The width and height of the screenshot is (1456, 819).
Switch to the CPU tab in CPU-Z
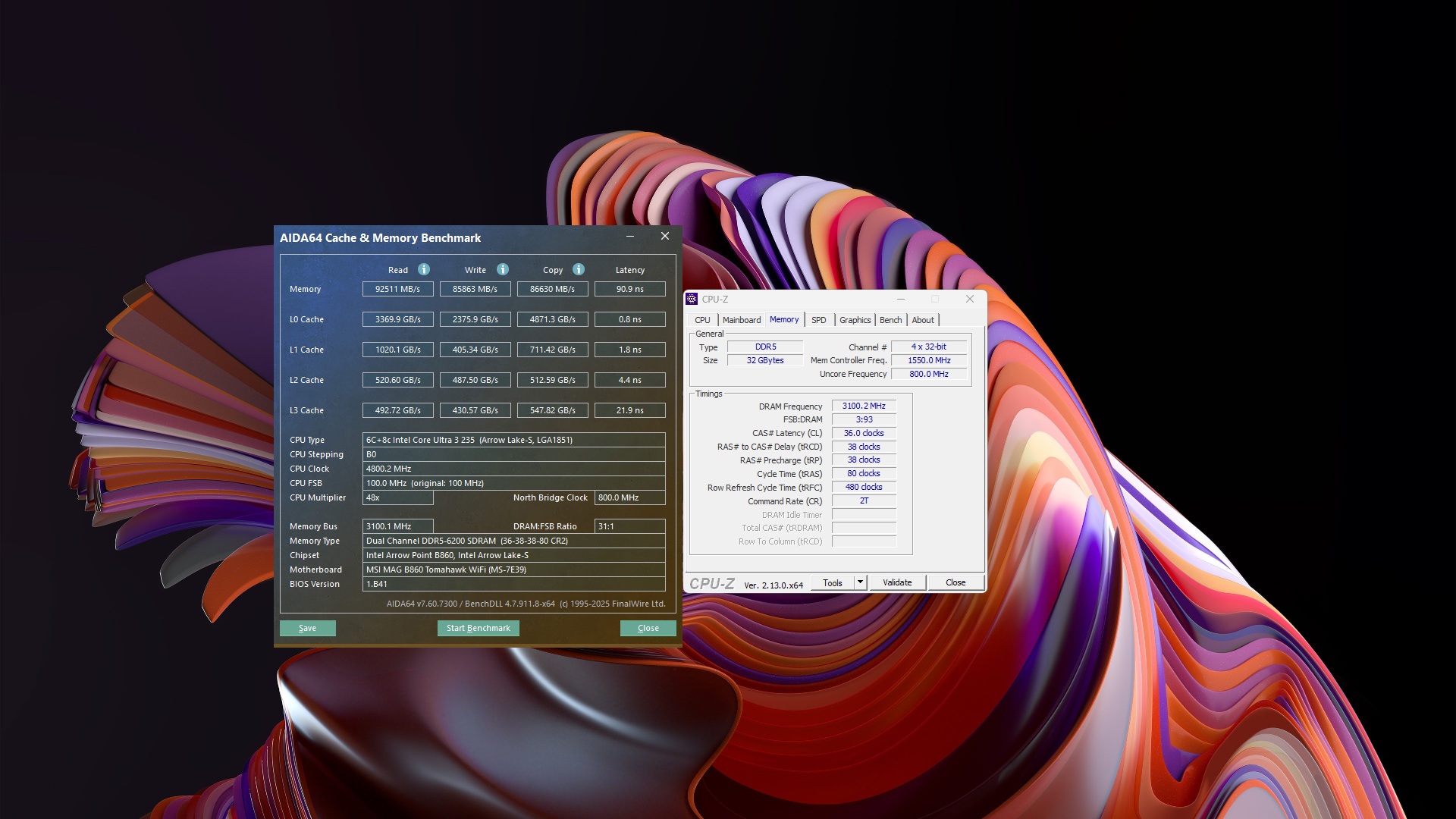(x=703, y=320)
